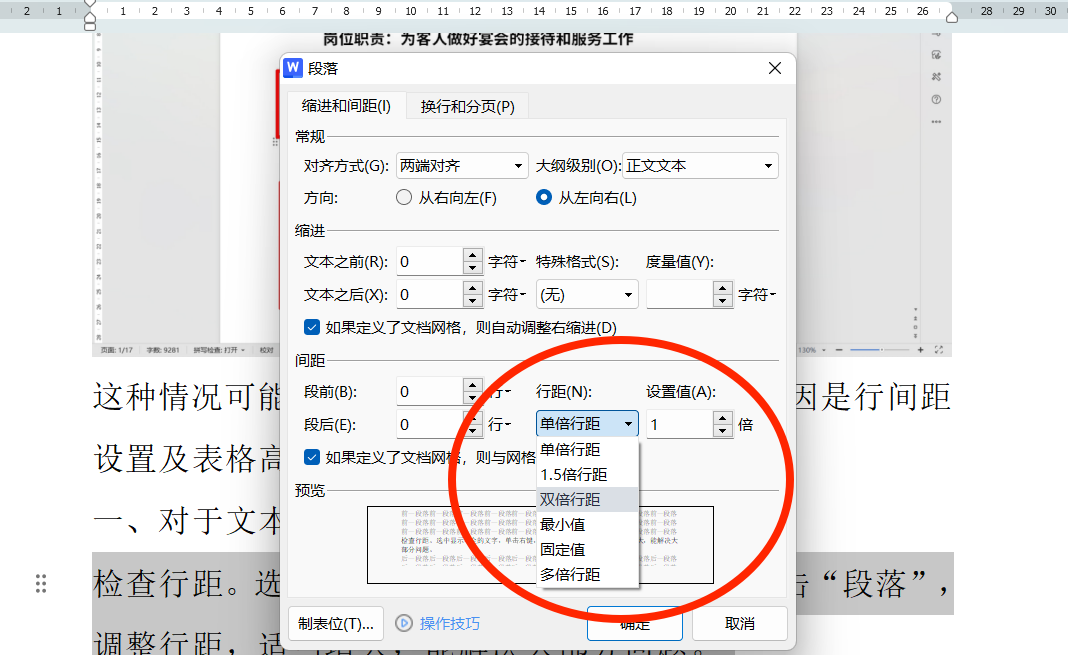Choose 固定值 from line spacing list
Screen dimensions: 1068x655
pos(588,549)
